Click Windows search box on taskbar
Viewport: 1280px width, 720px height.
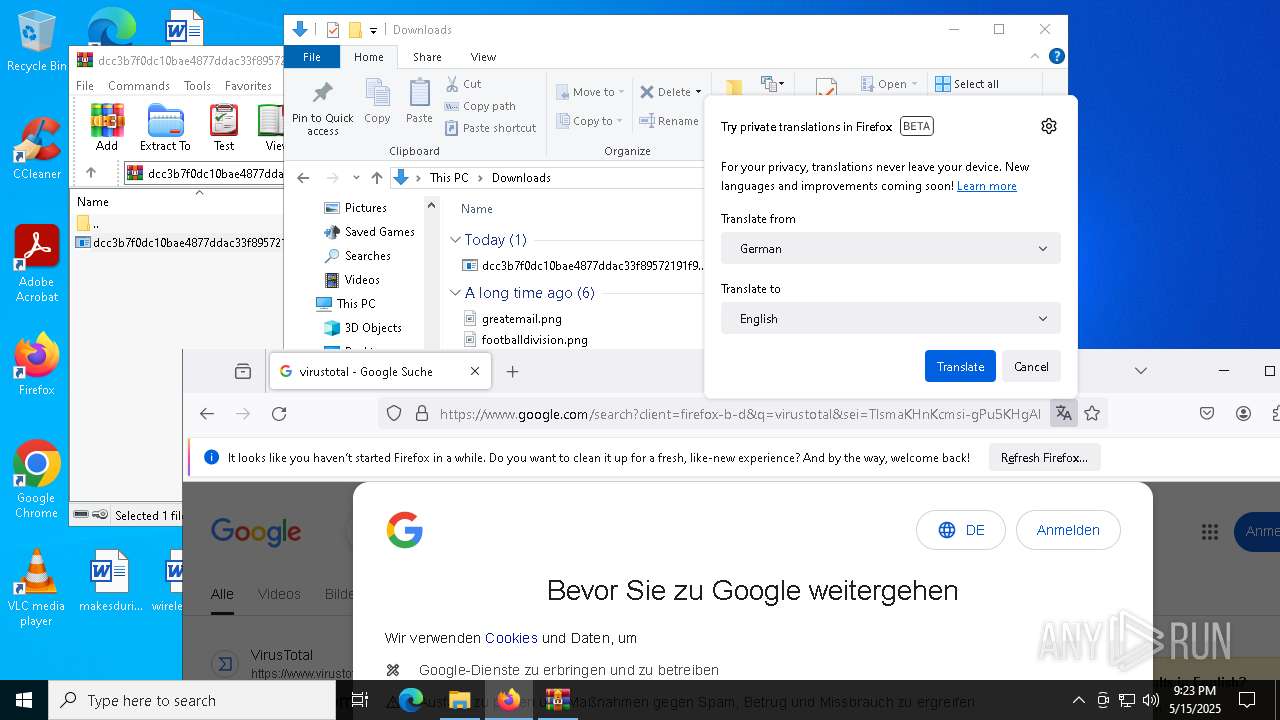tap(192, 700)
